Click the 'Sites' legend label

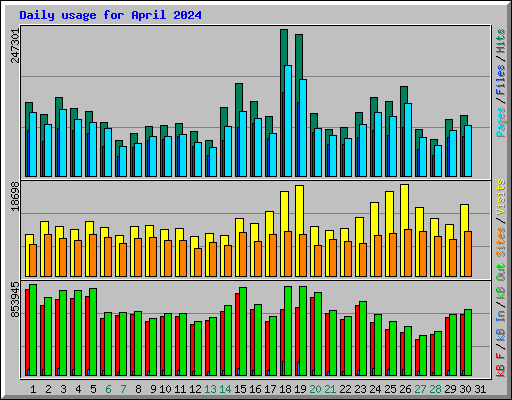[x=501, y=242]
